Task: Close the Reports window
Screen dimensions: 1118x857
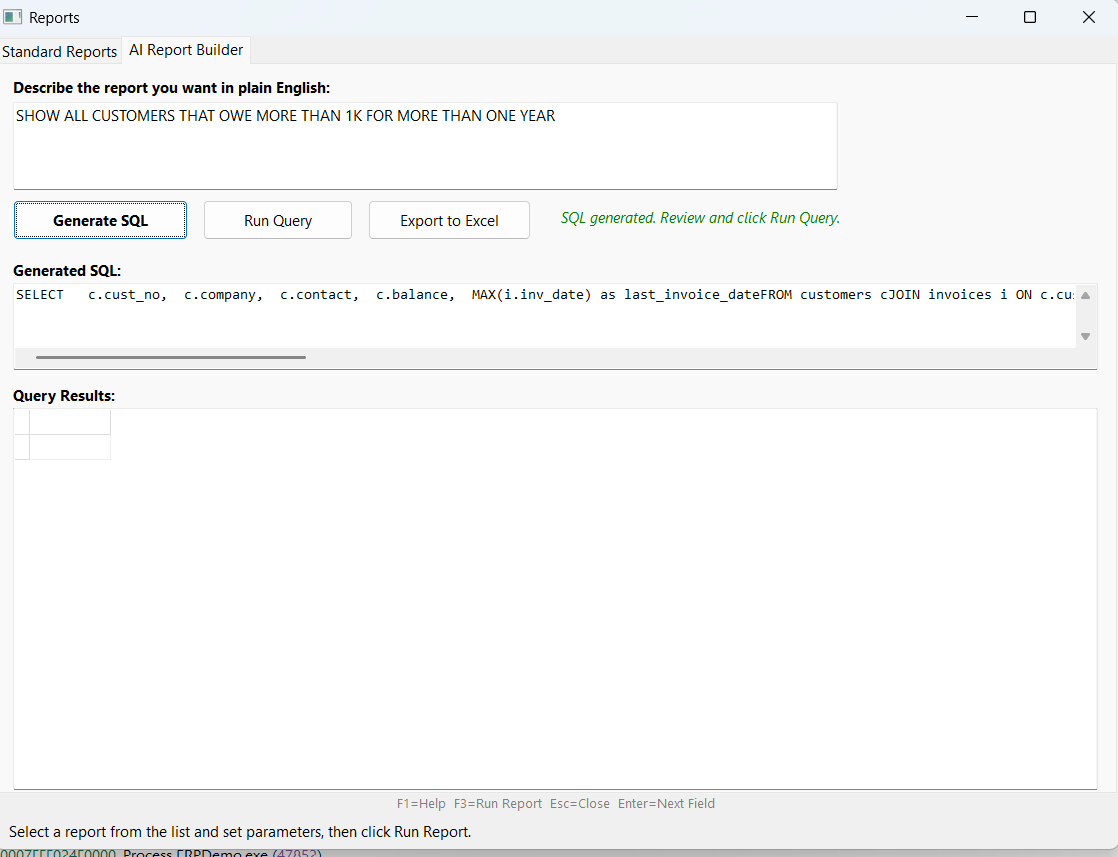Action: (x=1089, y=17)
